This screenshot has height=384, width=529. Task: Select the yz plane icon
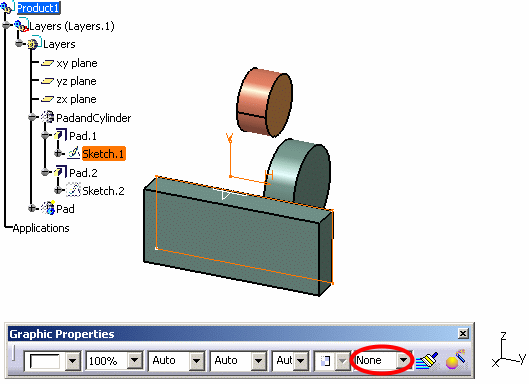[x=47, y=81]
